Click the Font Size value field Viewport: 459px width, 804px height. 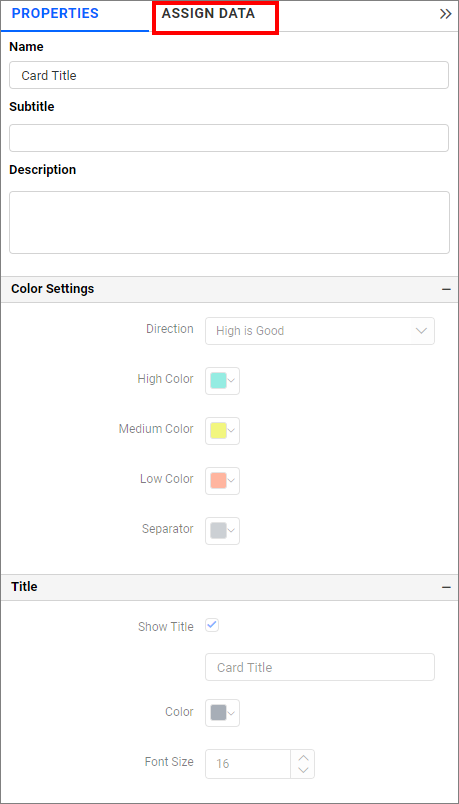tap(248, 764)
